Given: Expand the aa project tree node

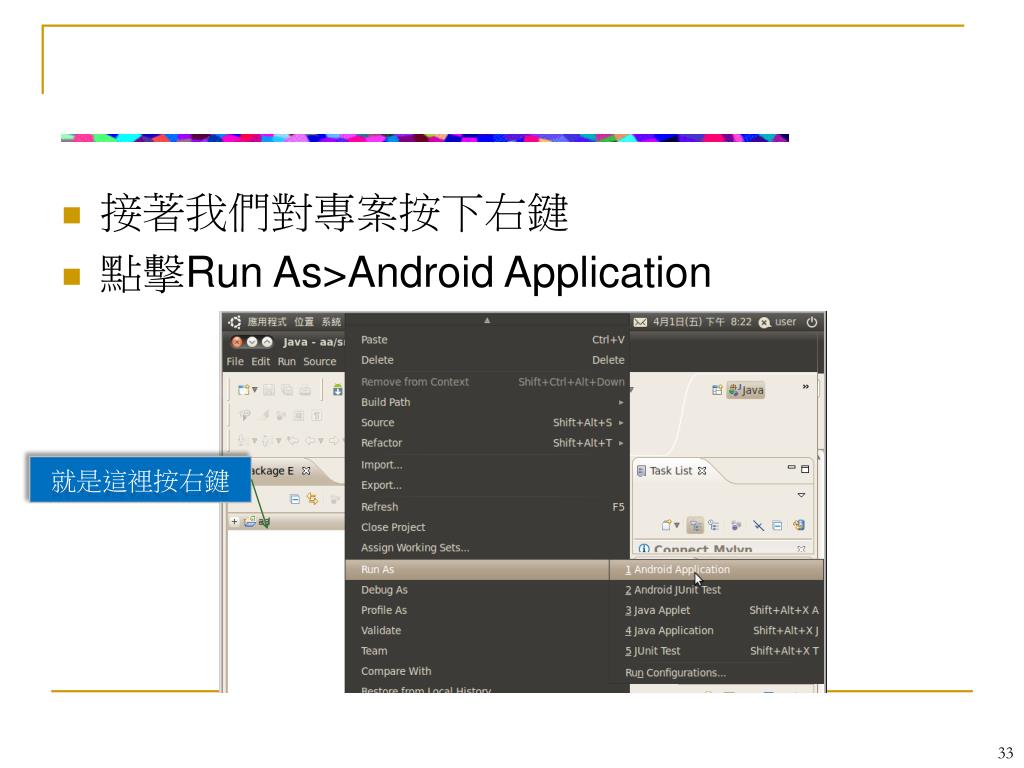Looking at the screenshot, I should coord(234,522).
